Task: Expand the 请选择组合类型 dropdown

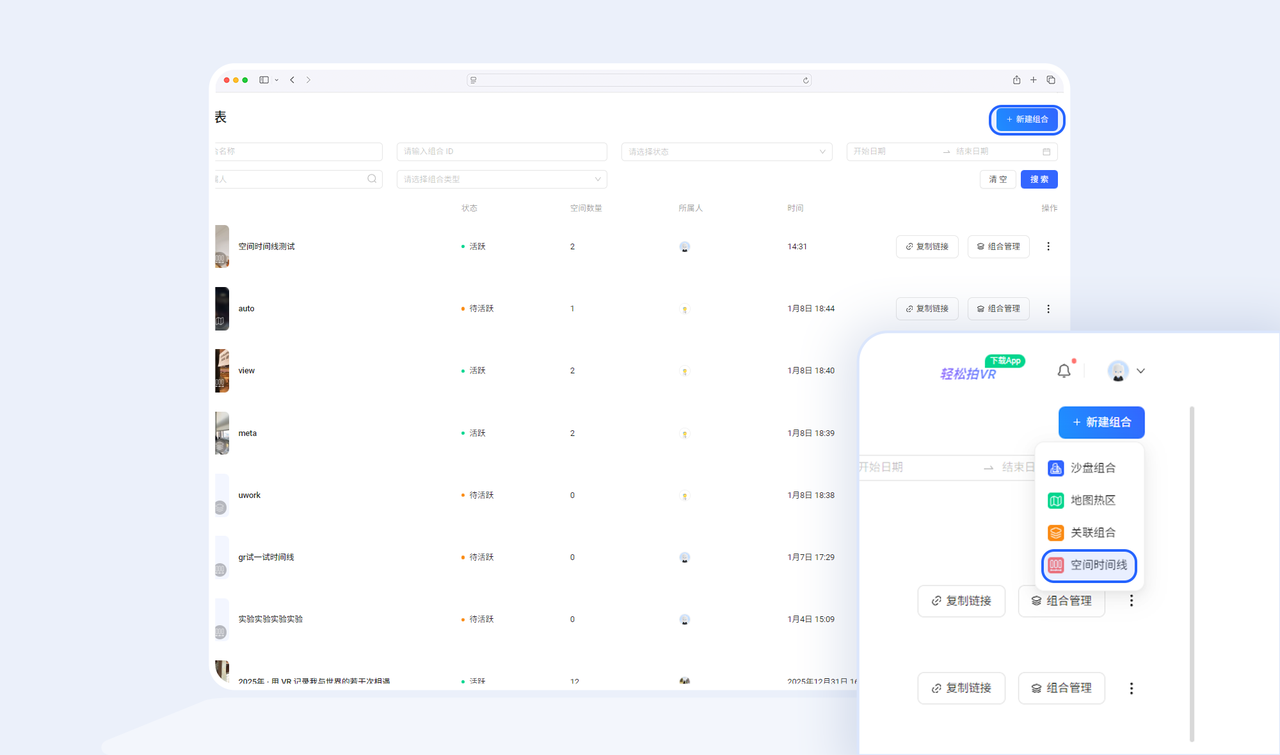Action: point(501,179)
